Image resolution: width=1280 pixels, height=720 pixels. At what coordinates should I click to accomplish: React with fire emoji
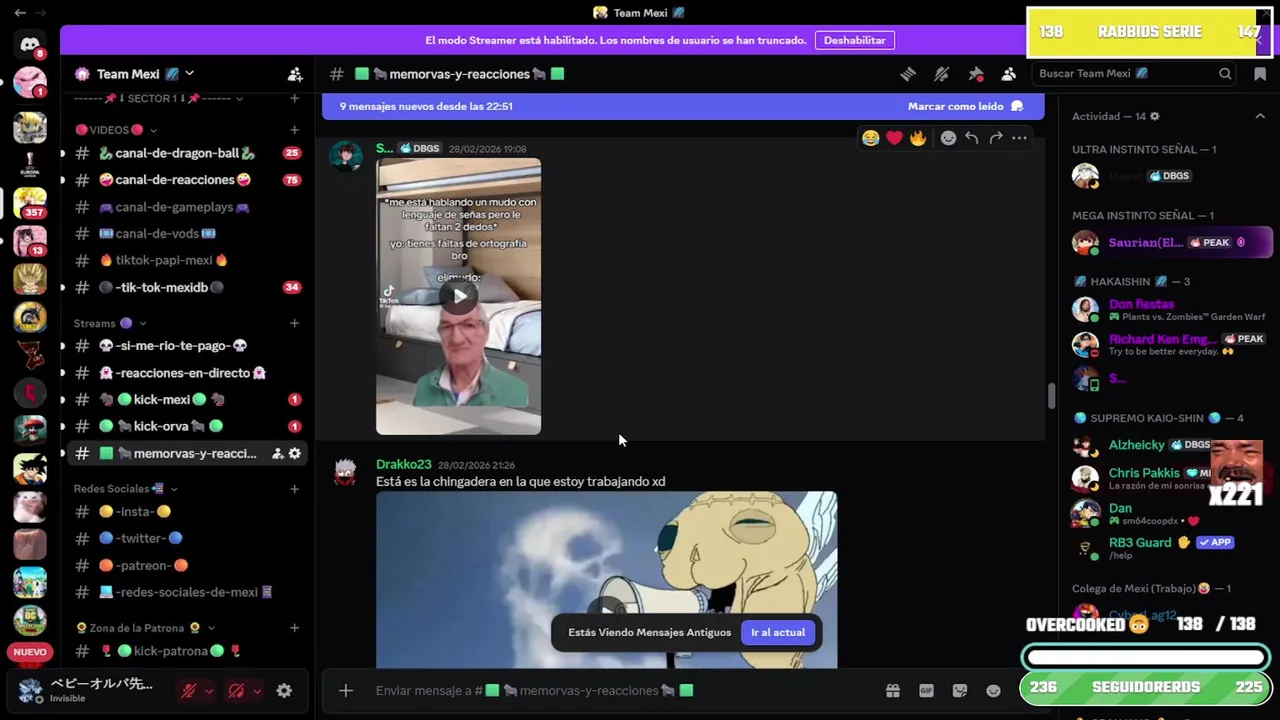click(918, 138)
